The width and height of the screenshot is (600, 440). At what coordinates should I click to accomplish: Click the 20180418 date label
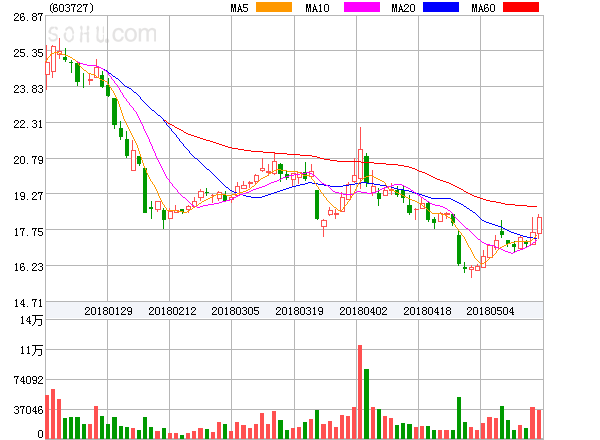point(427,311)
